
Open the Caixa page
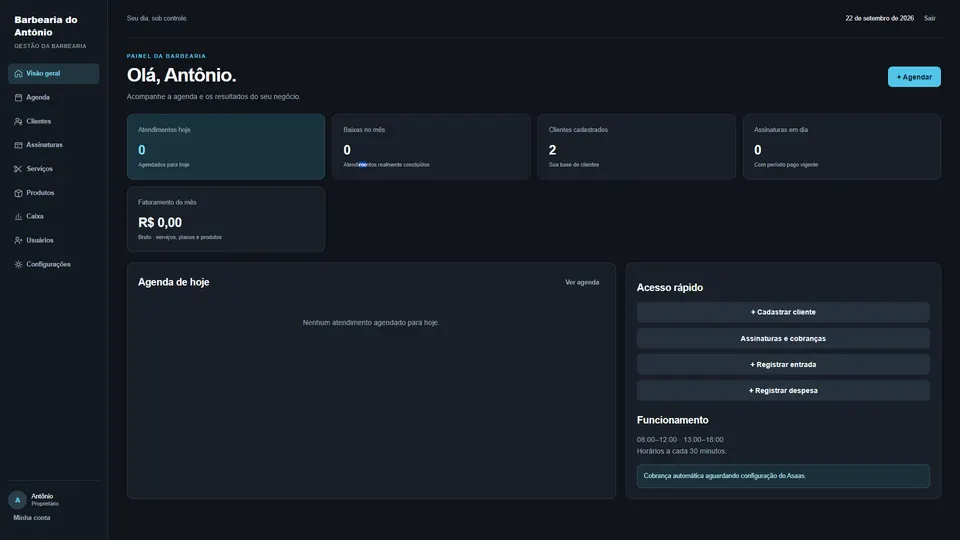54,216
